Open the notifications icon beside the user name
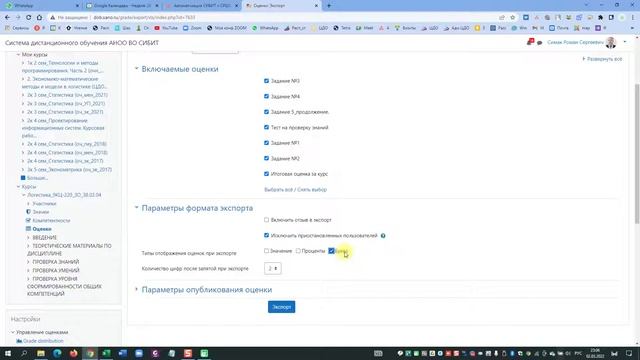Screen dimensions: 640x360 [x=530, y=42]
